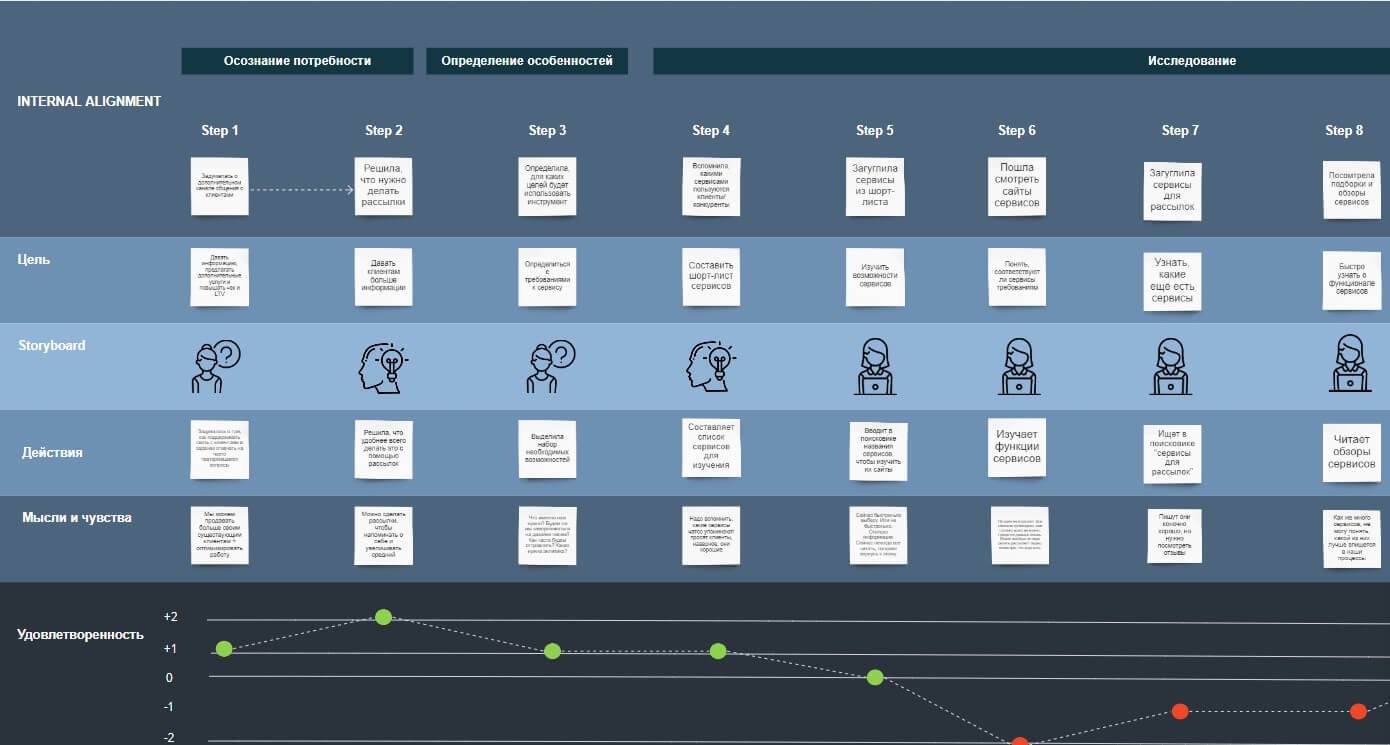The width and height of the screenshot is (1390, 745).
Task: Select the 'Определение особенностей' phase header
Action: [527, 61]
